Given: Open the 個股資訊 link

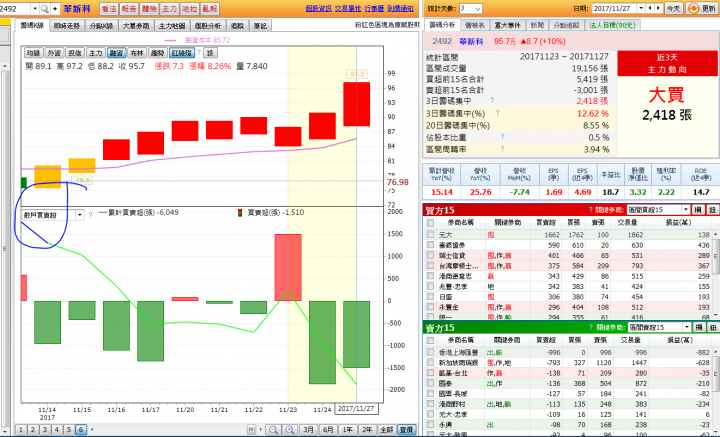Looking at the screenshot, I should (x=318, y=9).
